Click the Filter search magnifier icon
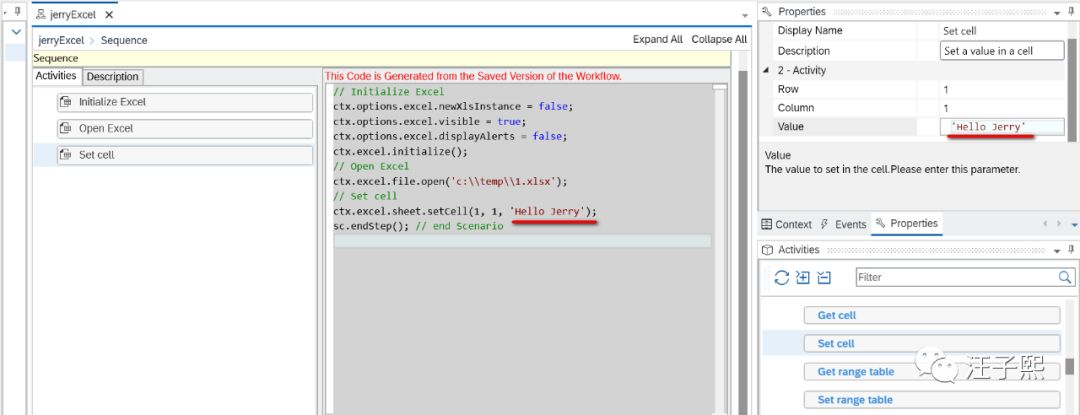Screen dimensions: 1080x415 click(1065, 277)
